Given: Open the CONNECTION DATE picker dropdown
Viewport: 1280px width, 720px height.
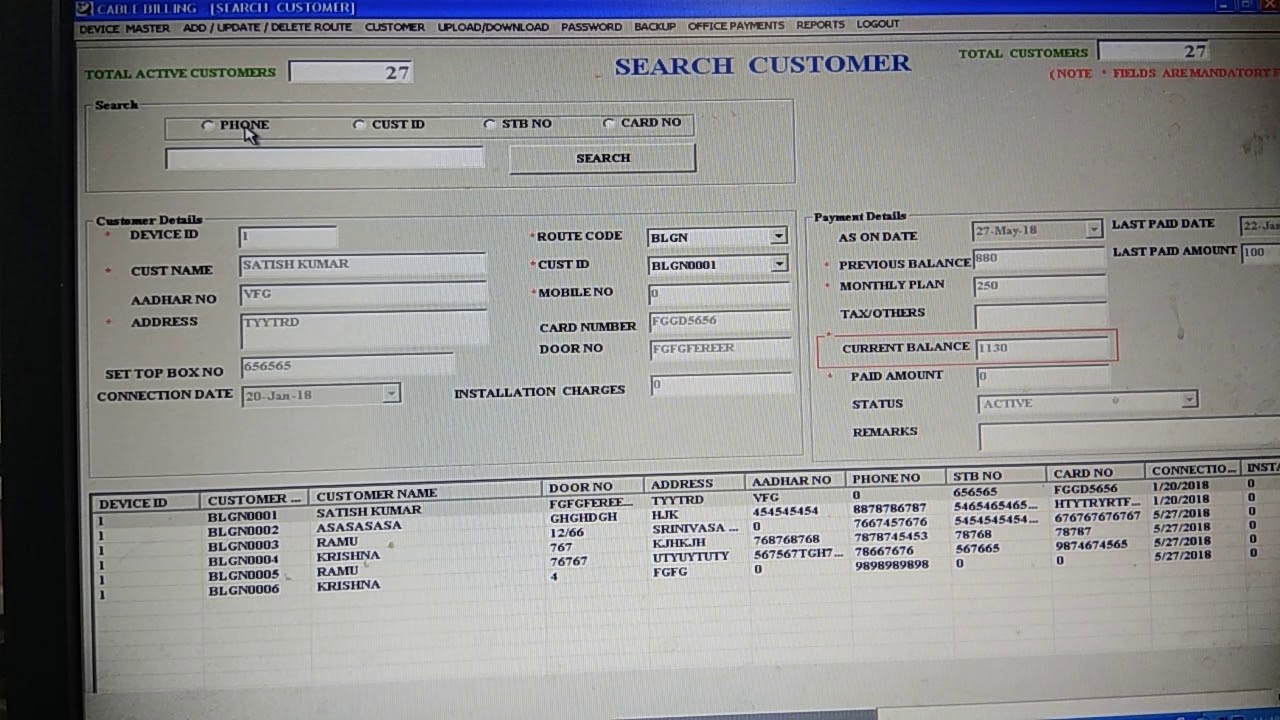Looking at the screenshot, I should 390,395.
